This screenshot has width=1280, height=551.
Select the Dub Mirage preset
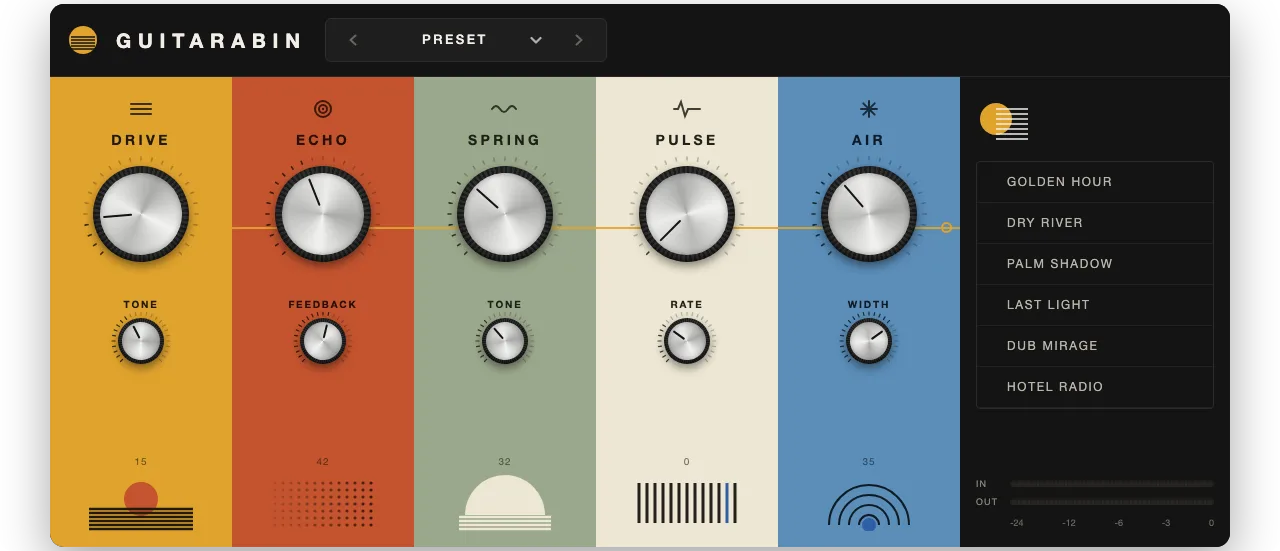1095,346
